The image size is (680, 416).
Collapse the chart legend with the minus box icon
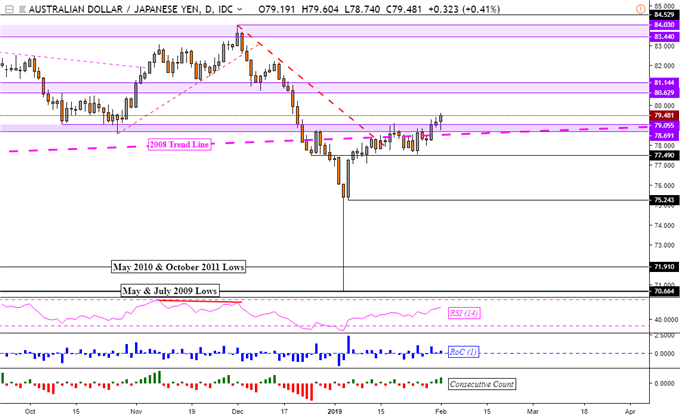click(x=9, y=9)
